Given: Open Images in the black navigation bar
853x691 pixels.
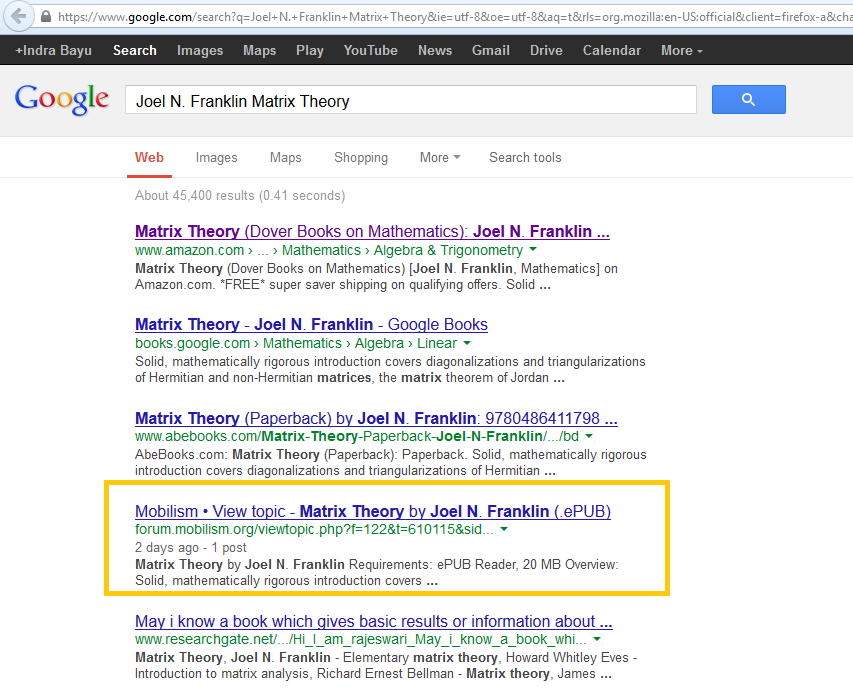Looking at the screenshot, I should (x=200, y=51).
